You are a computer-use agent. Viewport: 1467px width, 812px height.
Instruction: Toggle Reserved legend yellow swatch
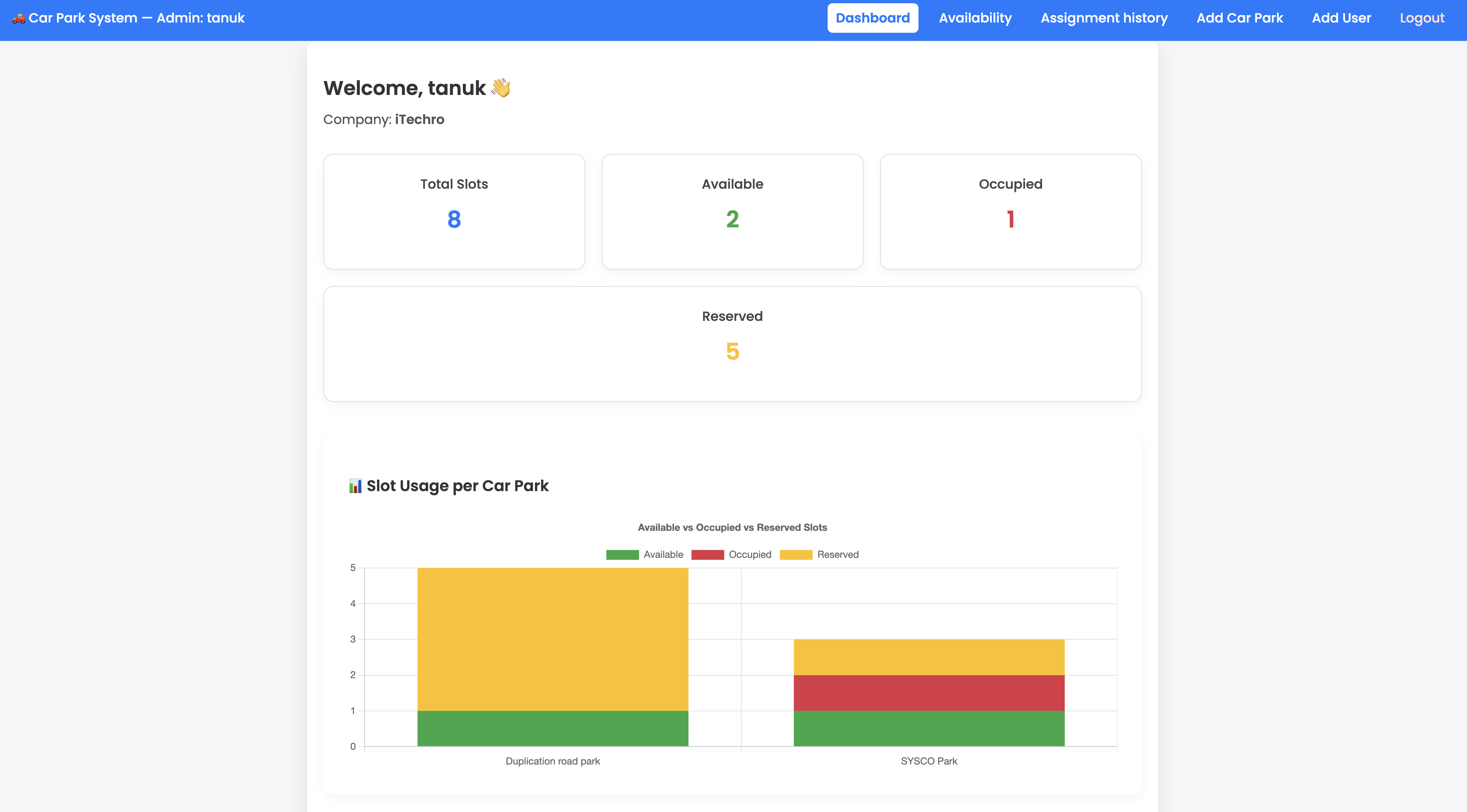point(796,555)
